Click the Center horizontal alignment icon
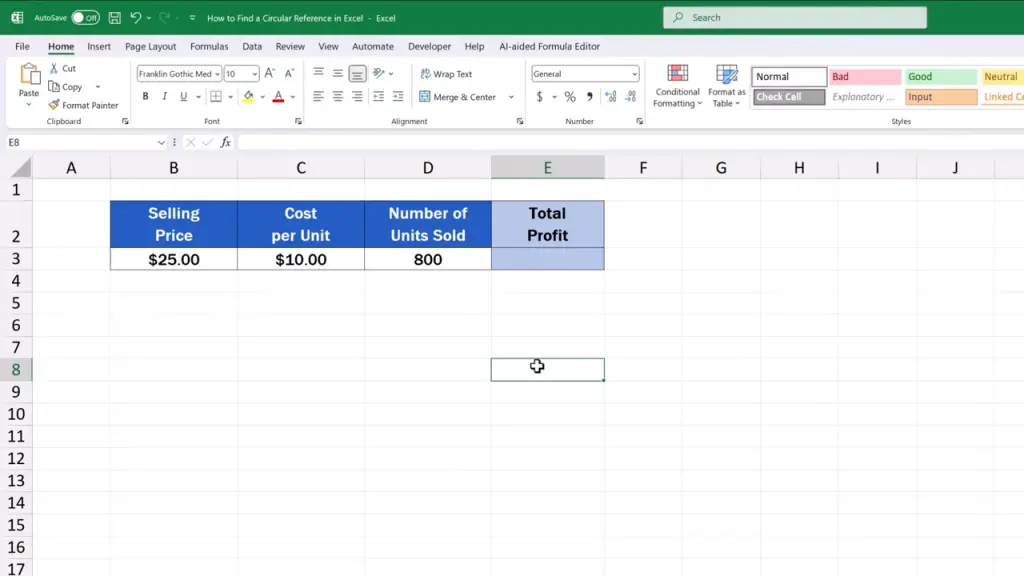Viewport: 1024px width, 576px height. click(338, 97)
